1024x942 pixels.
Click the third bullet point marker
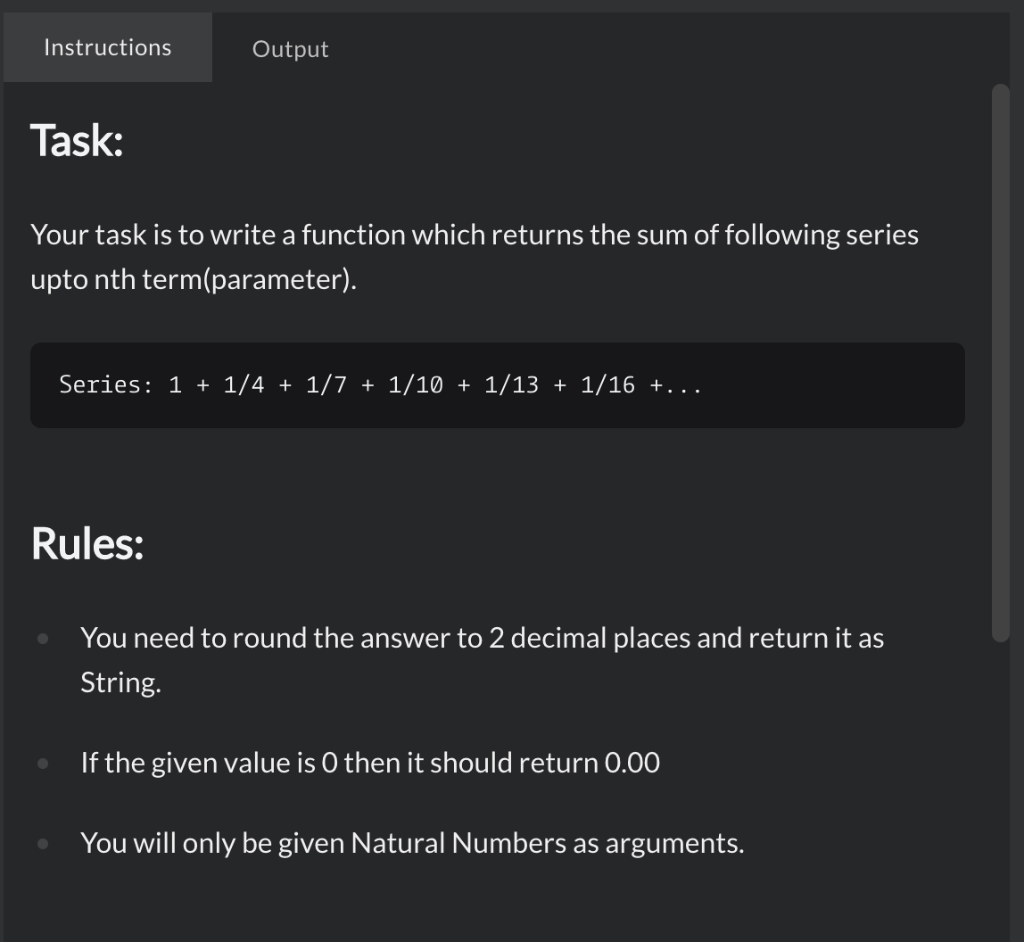click(x=42, y=842)
